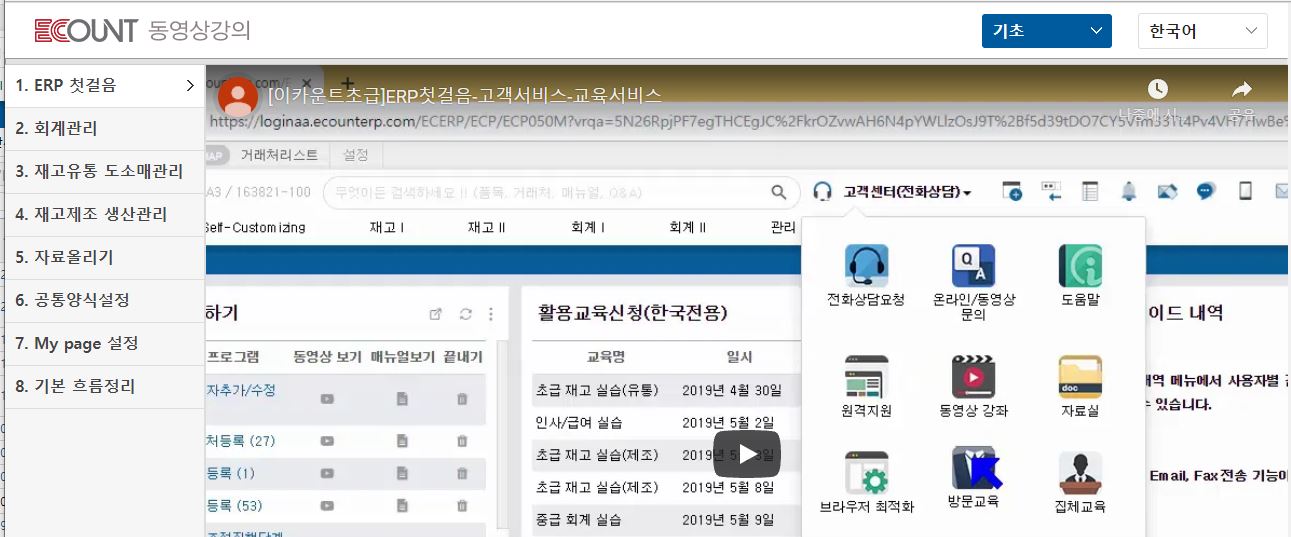Click the 동영상 강좌 clapperboard icon

click(973, 376)
